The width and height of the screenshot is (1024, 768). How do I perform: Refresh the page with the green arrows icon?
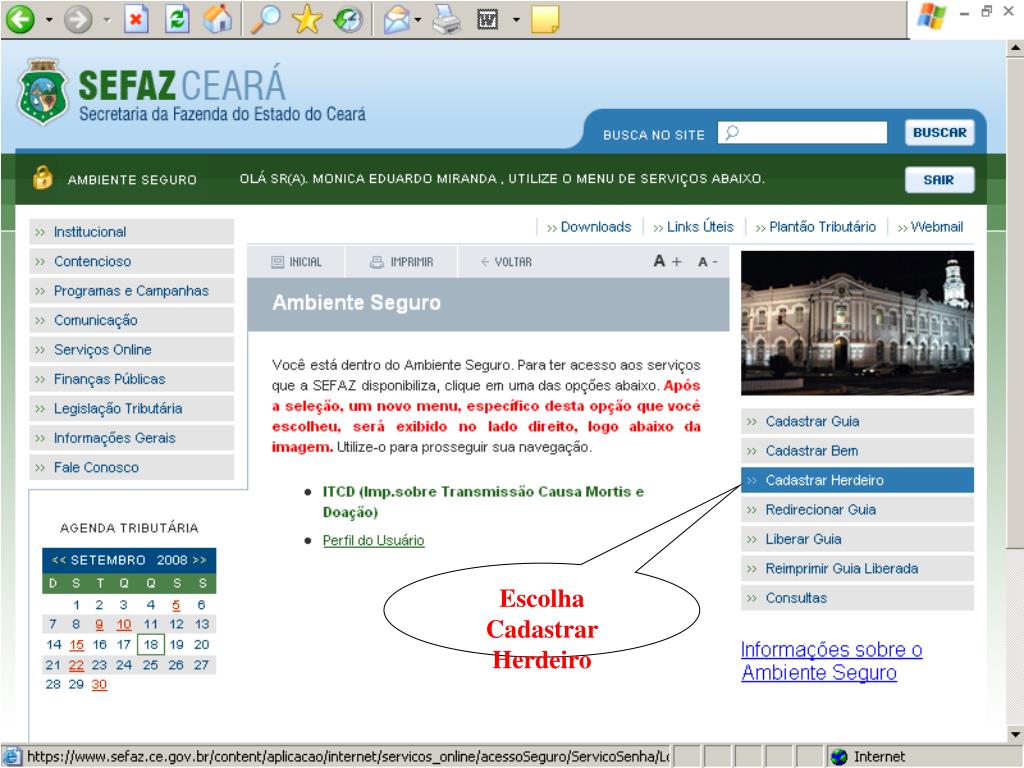[x=176, y=19]
